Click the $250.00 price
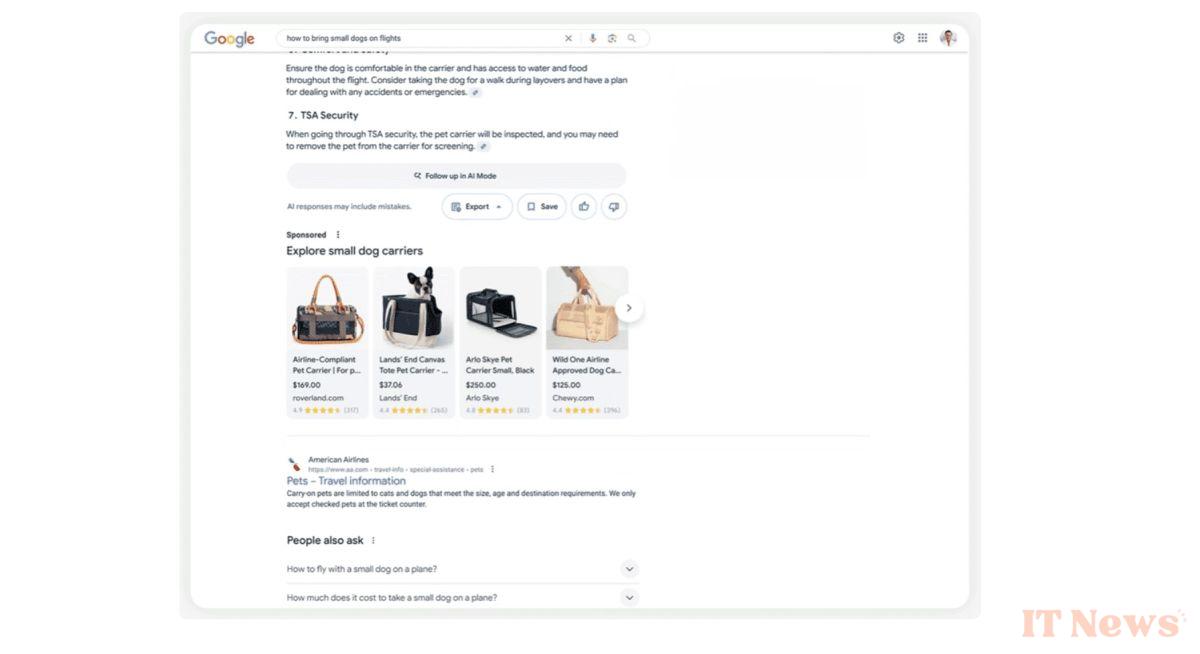The width and height of the screenshot is (1200, 654). coord(481,385)
